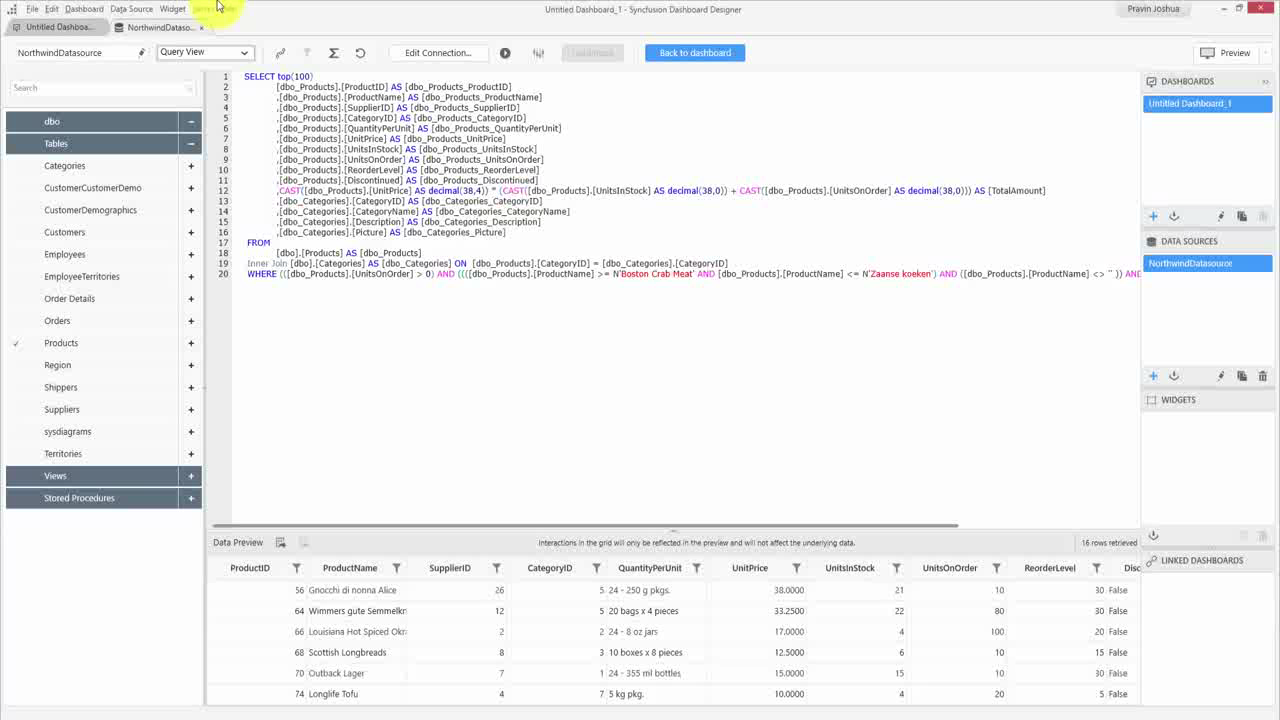The height and width of the screenshot is (720, 1280).
Task: Click the join/link tables toolbar icon
Action: pos(280,53)
